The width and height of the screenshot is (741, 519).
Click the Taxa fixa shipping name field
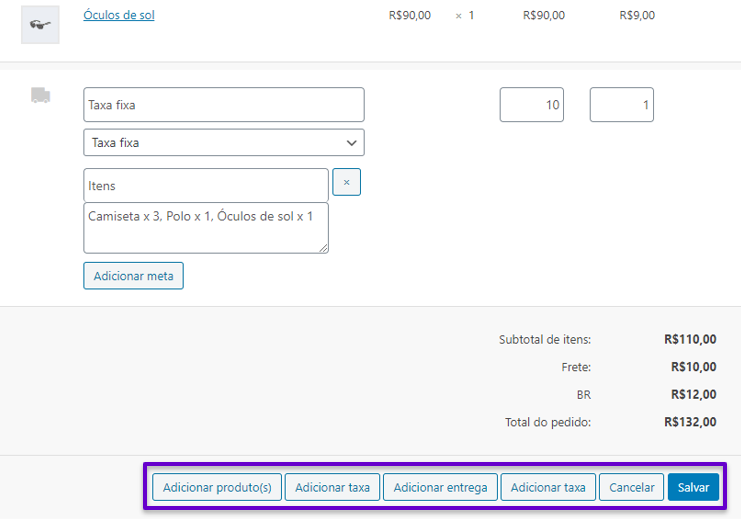pos(224,104)
